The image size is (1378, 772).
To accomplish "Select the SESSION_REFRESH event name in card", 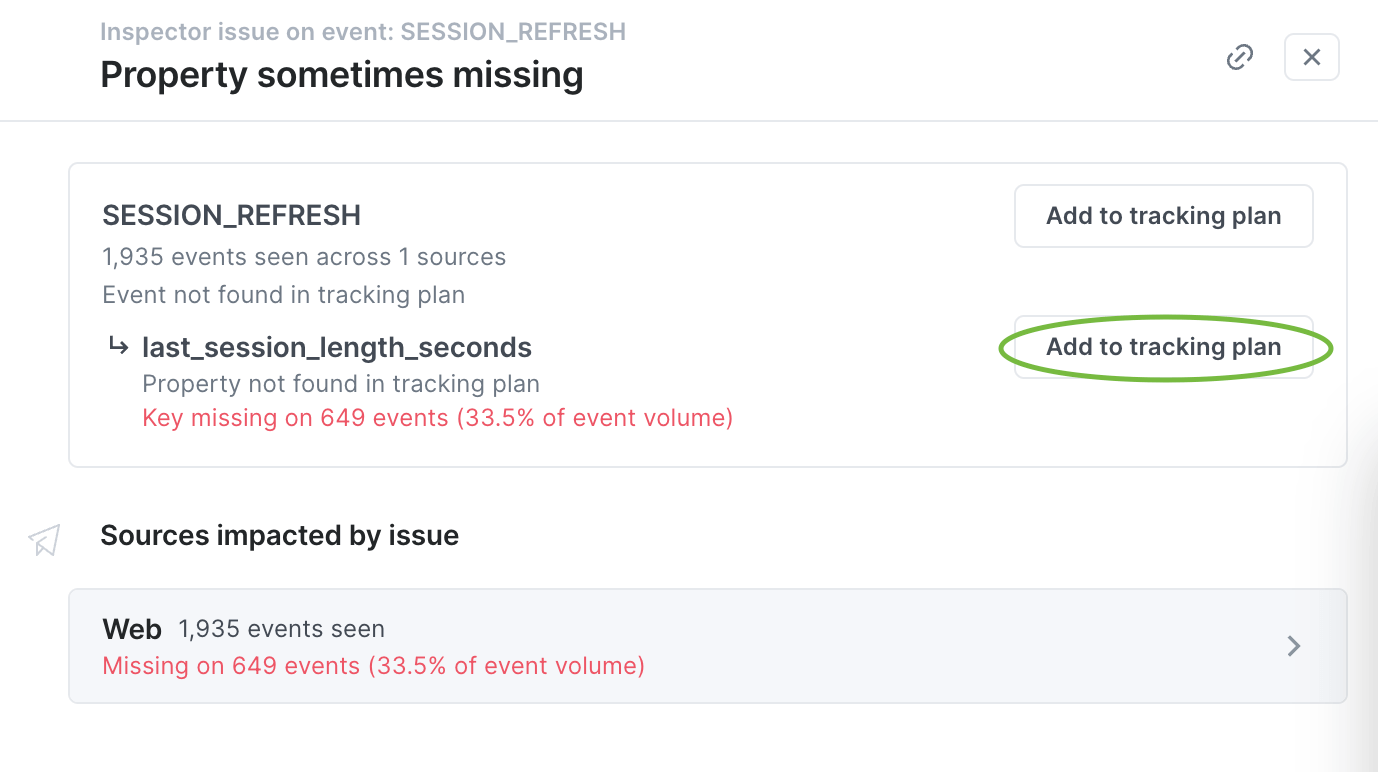I will pos(231,216).
